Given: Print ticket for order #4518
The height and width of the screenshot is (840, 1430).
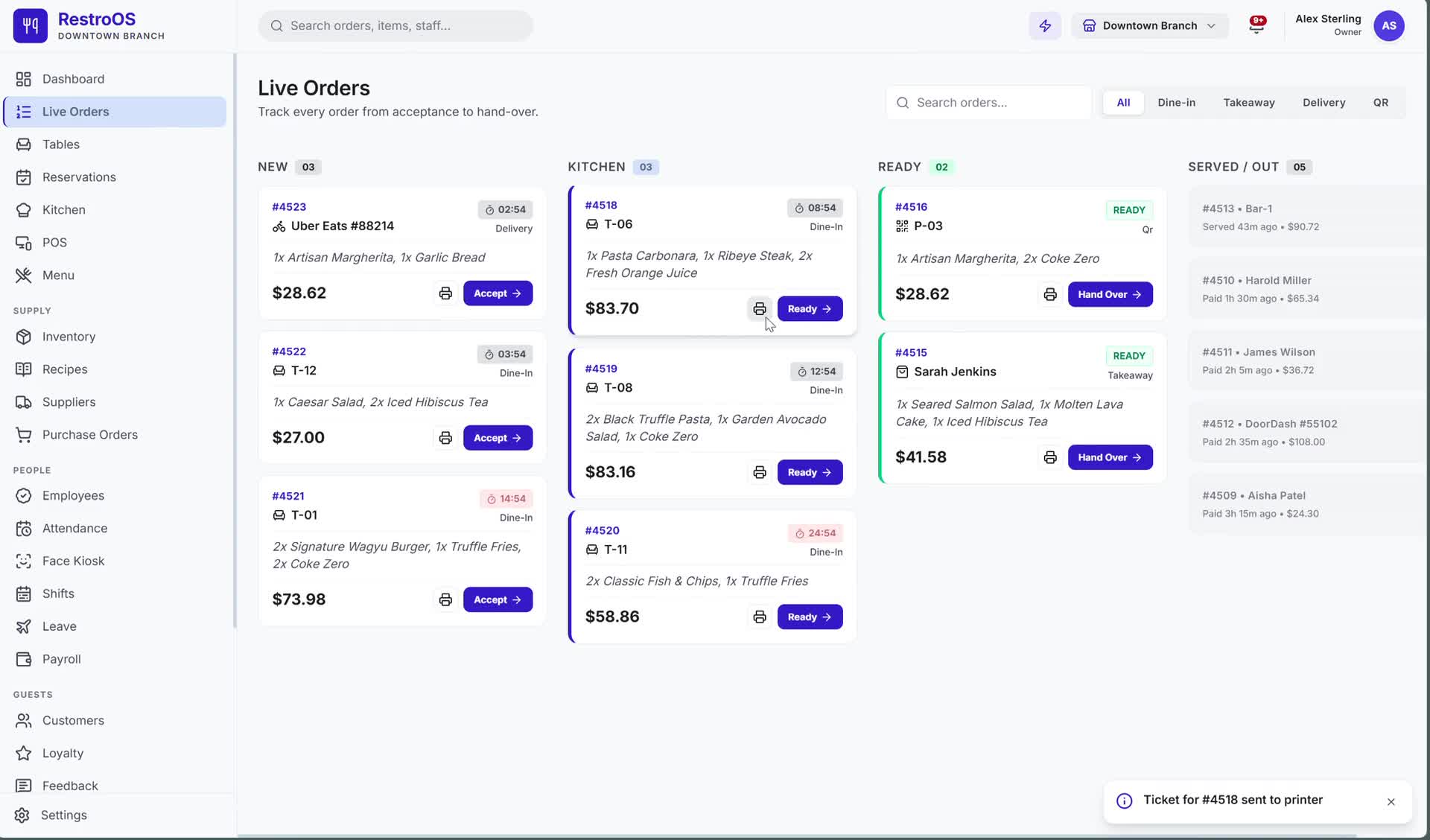Looking at the screenshot, I should [x=759, y=308].
